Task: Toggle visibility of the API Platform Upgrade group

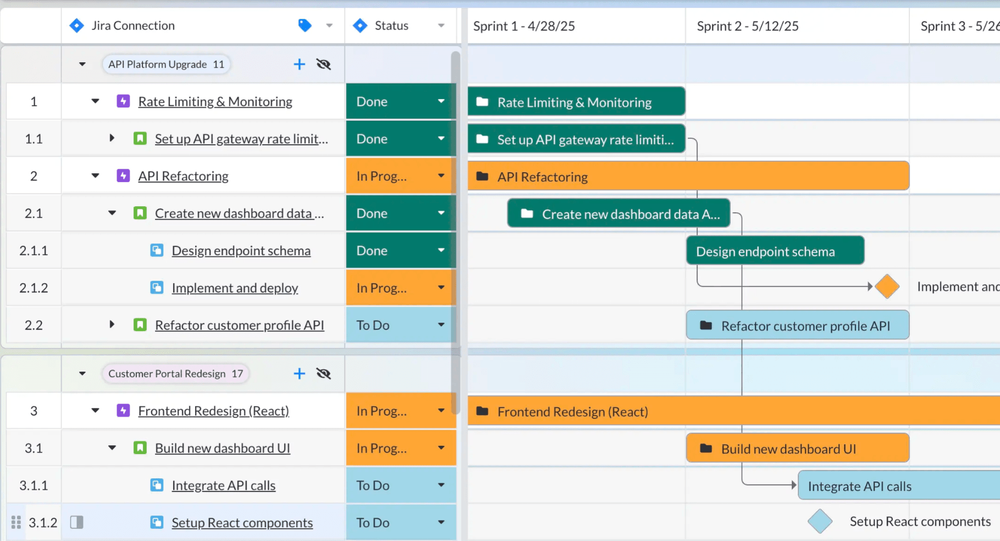Action: coord(323,64)
